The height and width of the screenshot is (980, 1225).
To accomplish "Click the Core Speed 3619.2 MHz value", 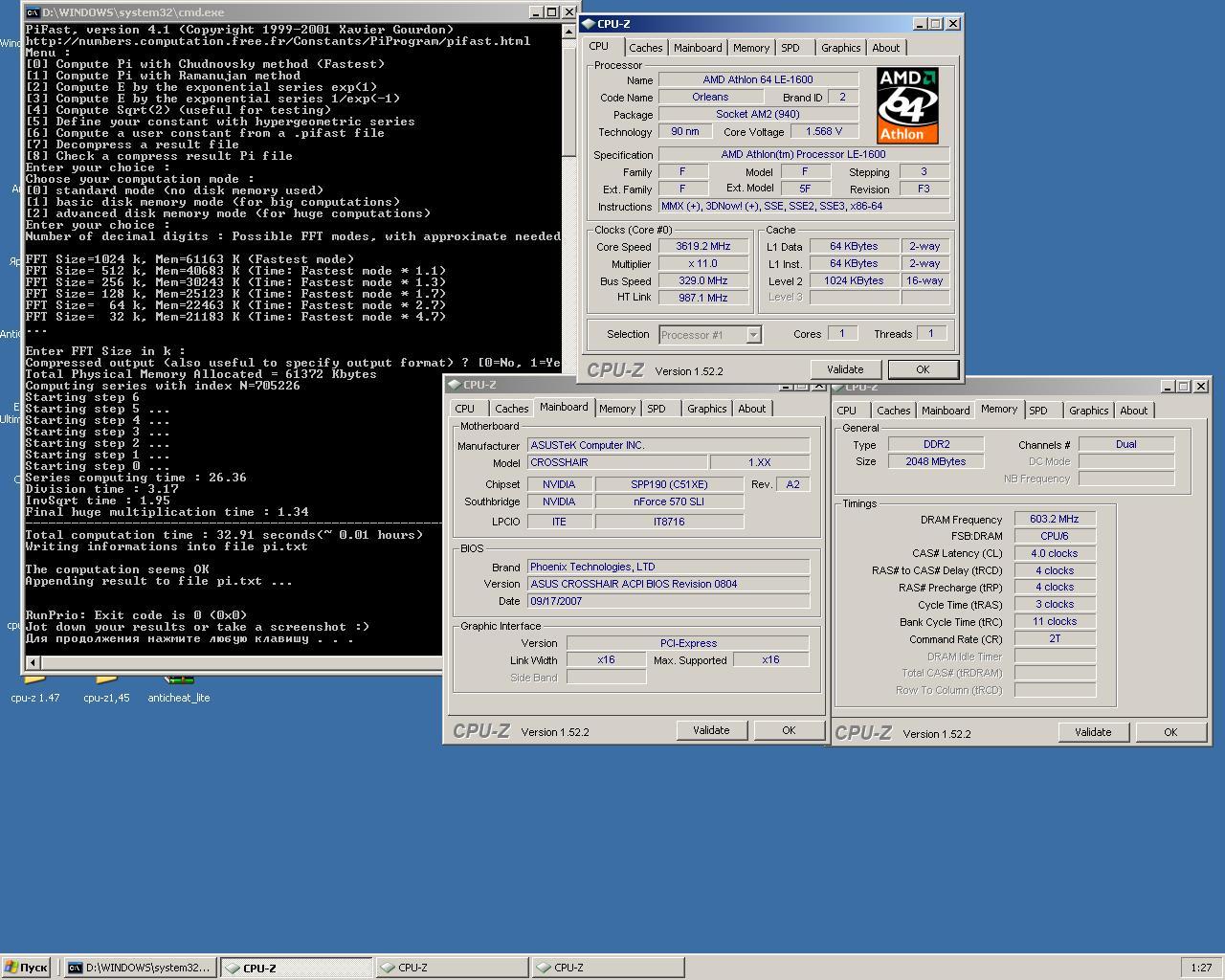I will 702,246.
